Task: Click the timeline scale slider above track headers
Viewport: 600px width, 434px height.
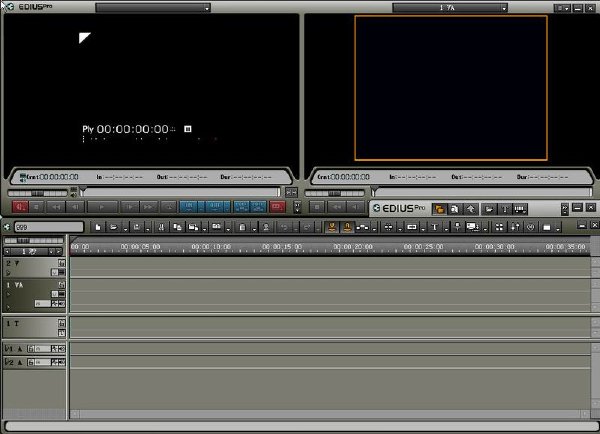Action: [x=34, y=241]
